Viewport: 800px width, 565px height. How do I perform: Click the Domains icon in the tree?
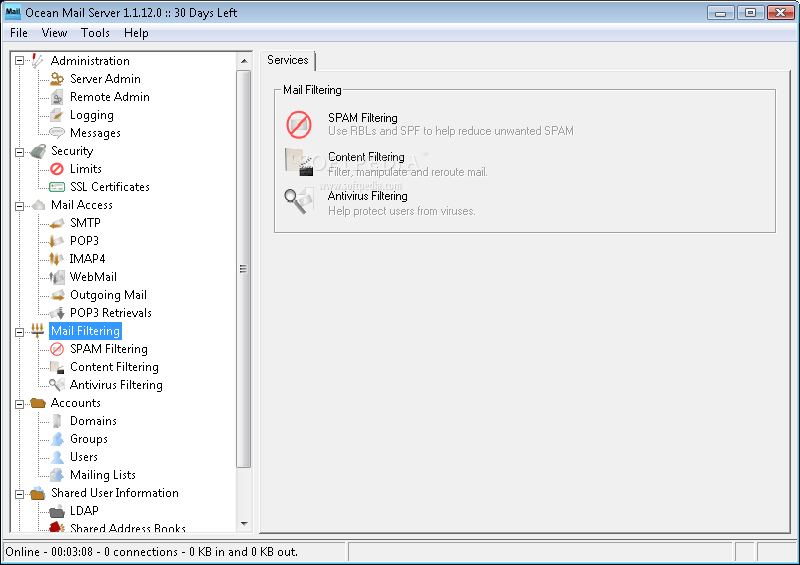57,421
